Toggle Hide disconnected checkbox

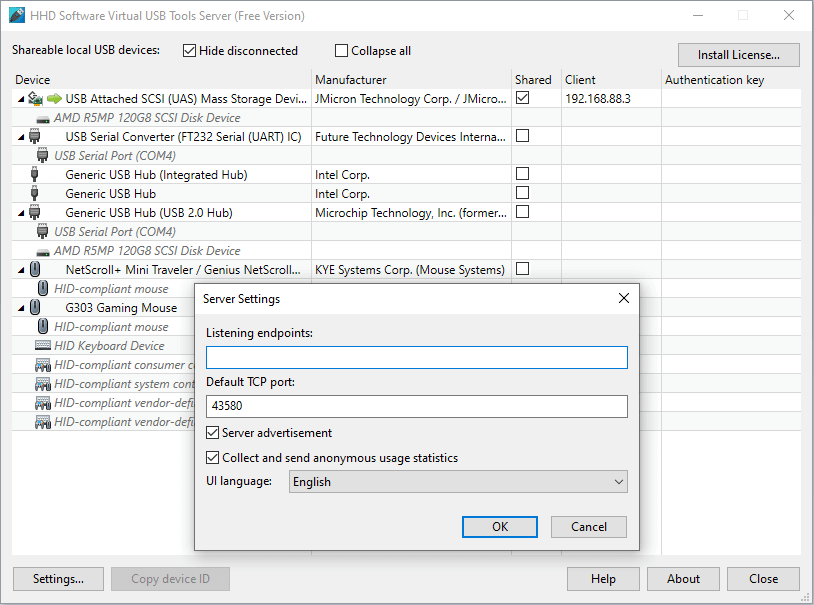tap(189, 51)
